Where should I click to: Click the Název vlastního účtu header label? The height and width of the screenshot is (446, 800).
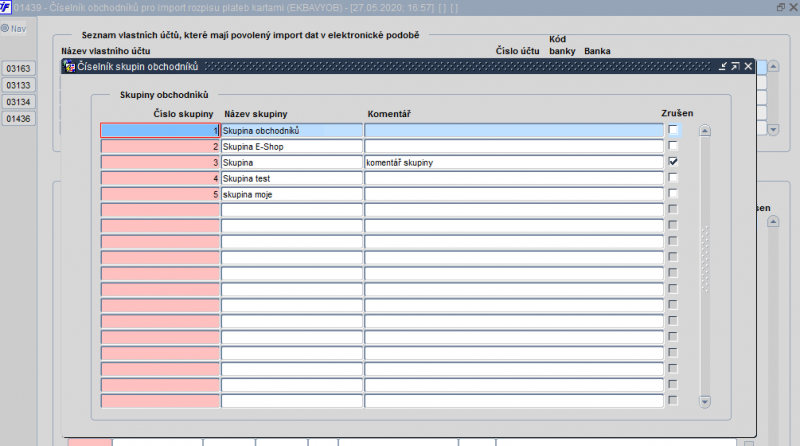tap(106, 51)
